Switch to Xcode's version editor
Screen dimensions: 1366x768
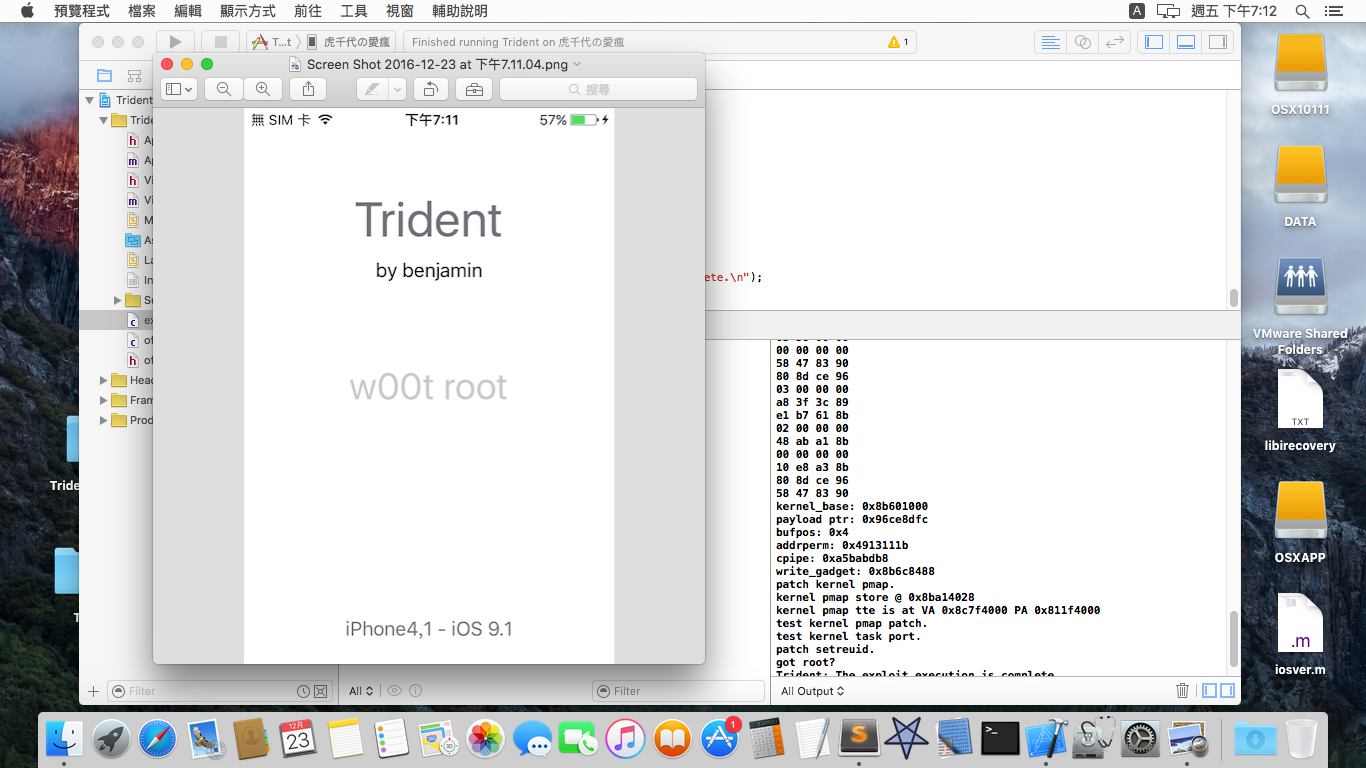(1116, 42)
